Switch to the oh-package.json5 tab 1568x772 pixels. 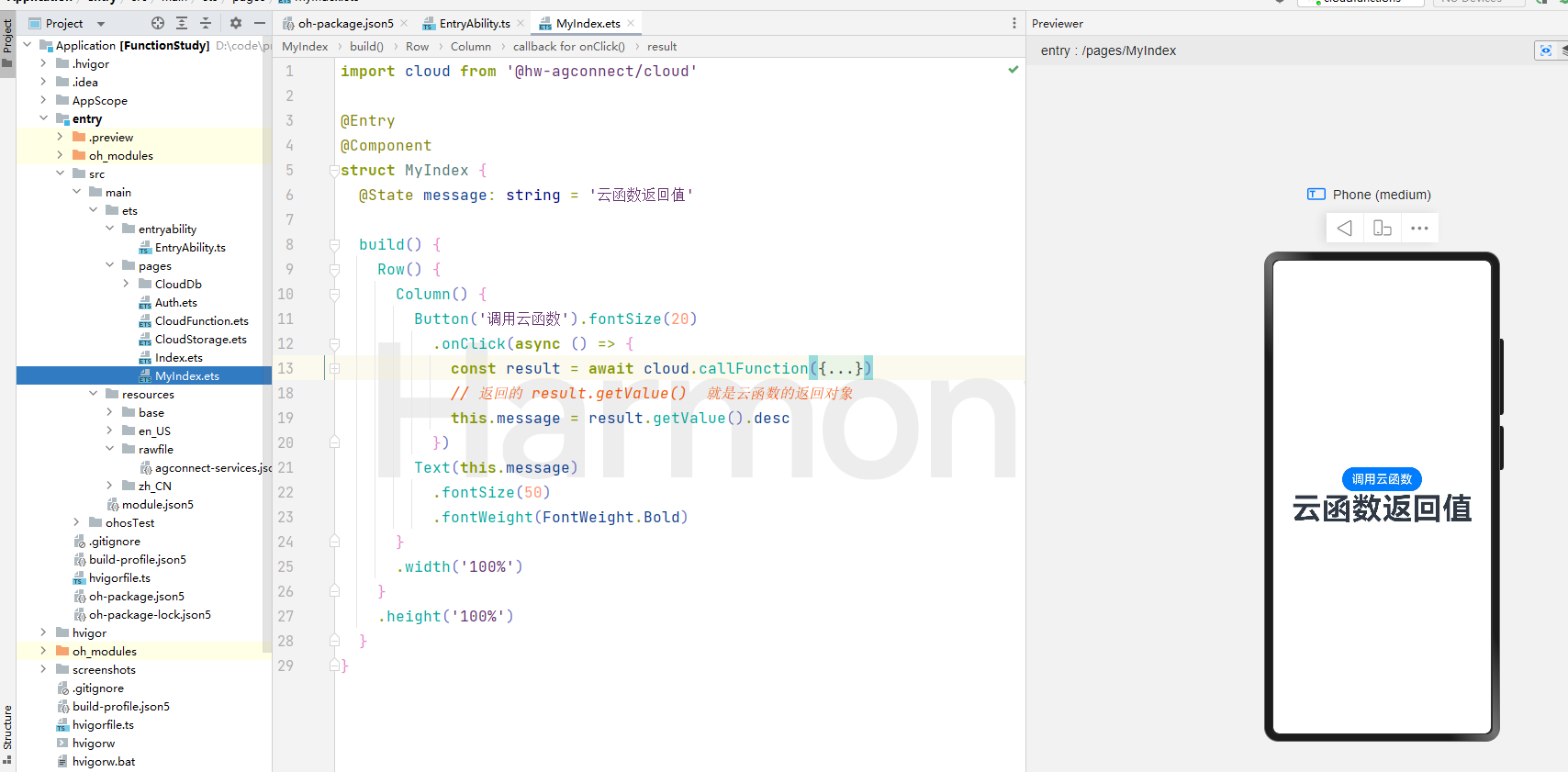tap(345, 23)
